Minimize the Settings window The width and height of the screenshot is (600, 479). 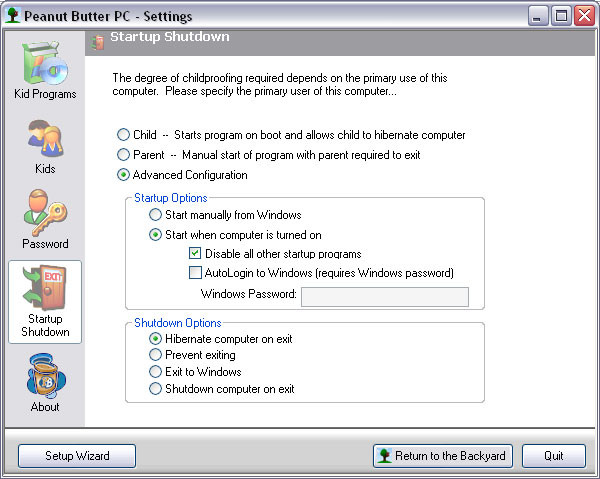point(538,16)
